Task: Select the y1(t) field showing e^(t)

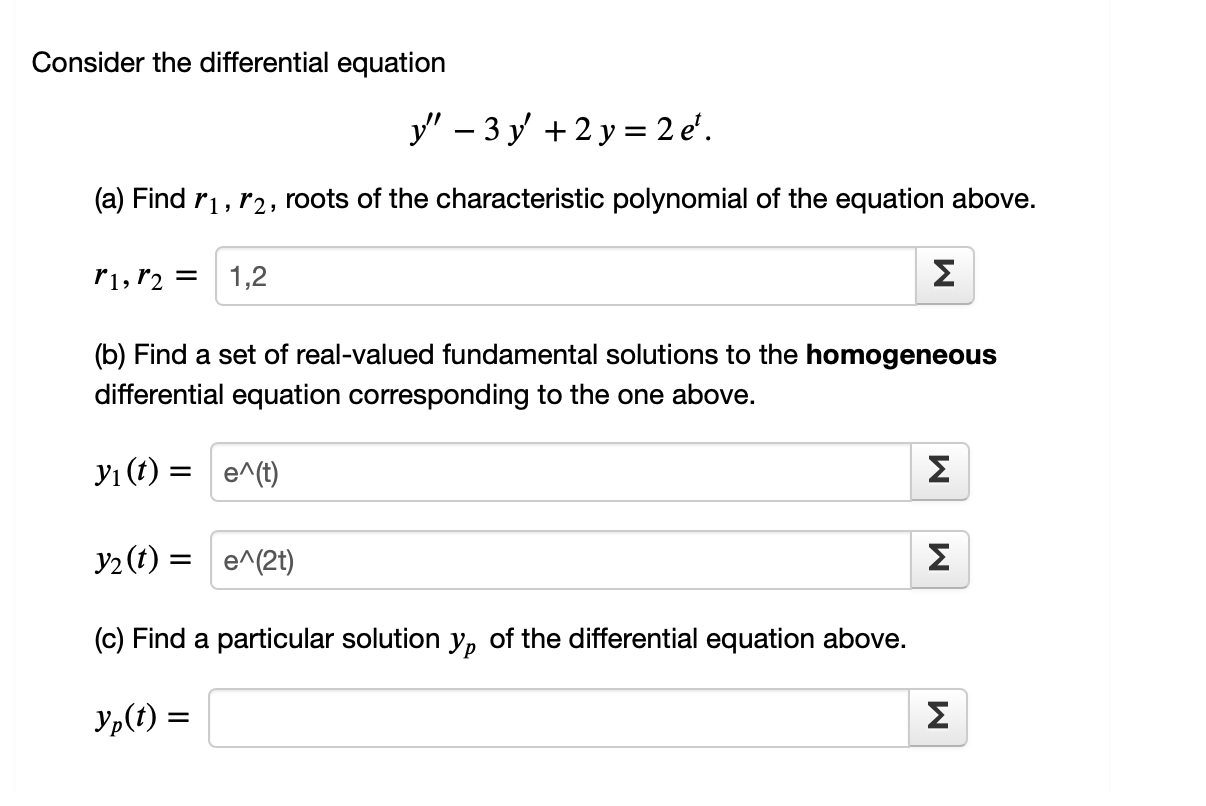Action: [560, 472]
